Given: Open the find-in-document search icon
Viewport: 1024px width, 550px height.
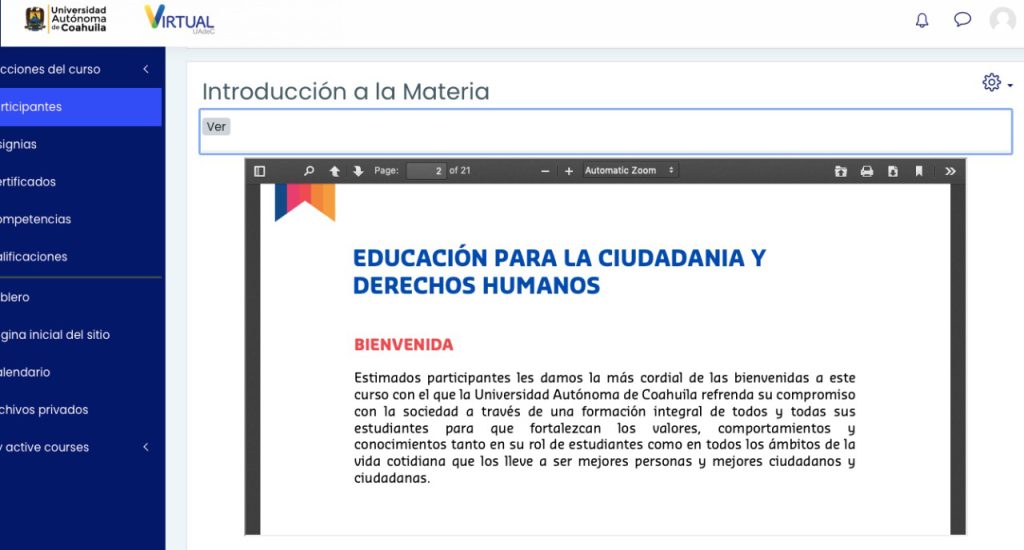Looking at the screenshot, I should (x=309, y=171).
